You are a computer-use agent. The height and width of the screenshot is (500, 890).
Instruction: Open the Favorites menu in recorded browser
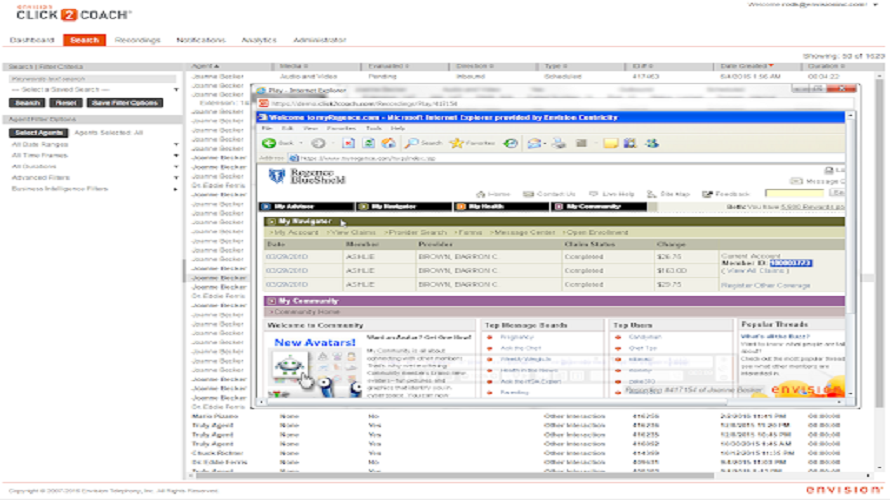coord(341,129)
